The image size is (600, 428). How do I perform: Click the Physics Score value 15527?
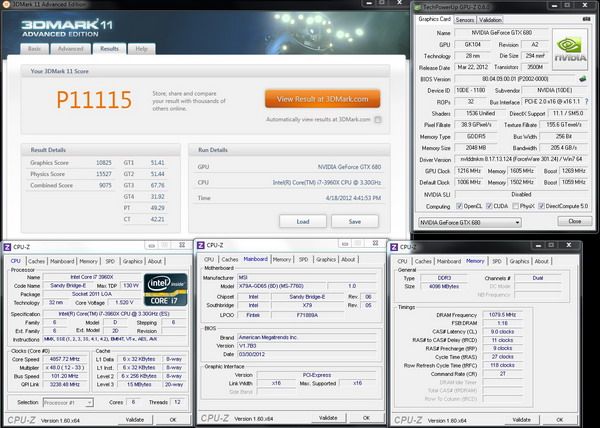pos(104,174)
